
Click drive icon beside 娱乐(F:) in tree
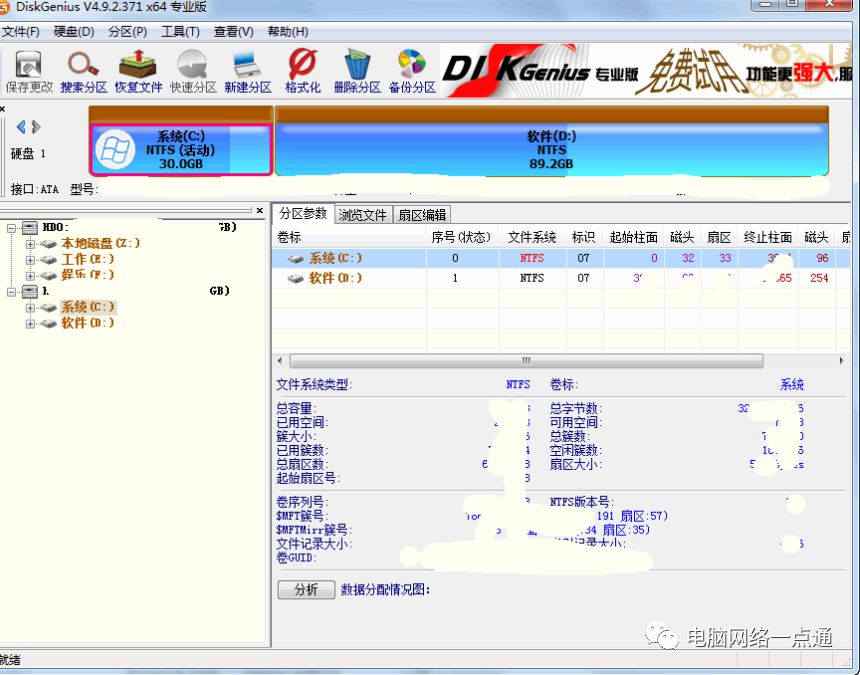(48, 276)
